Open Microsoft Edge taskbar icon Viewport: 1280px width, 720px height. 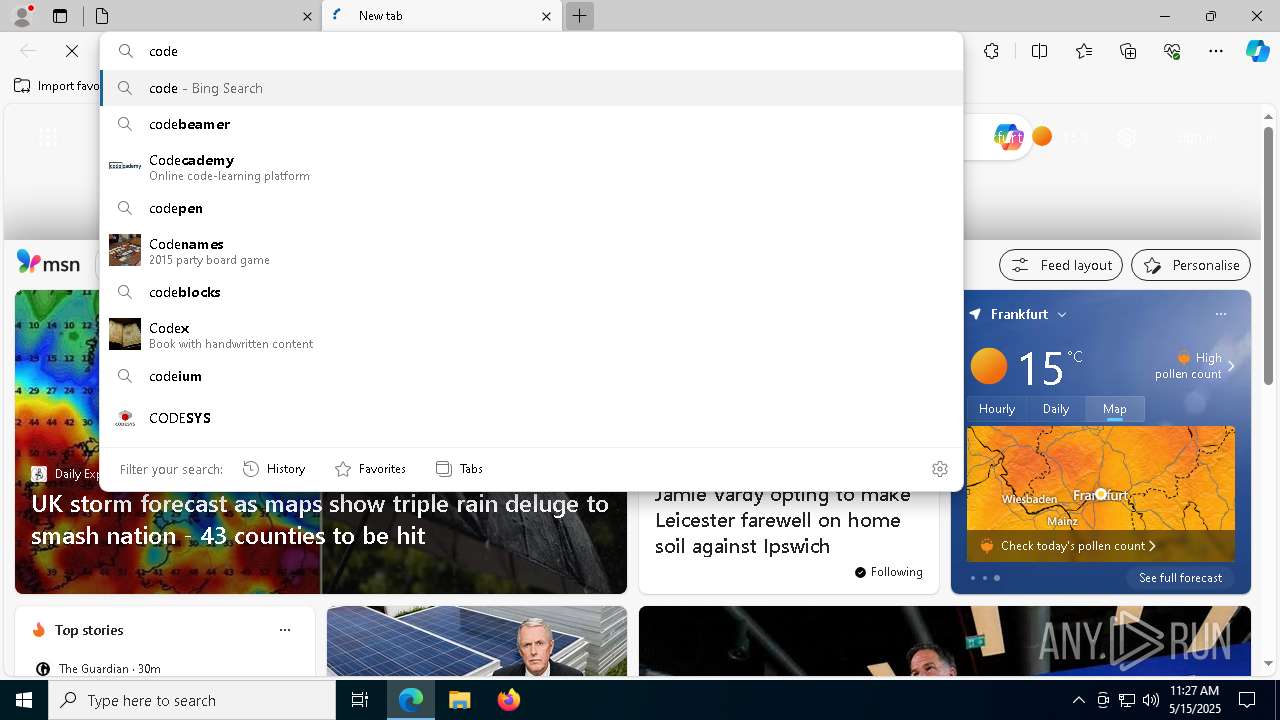click(x=411, y=700)
